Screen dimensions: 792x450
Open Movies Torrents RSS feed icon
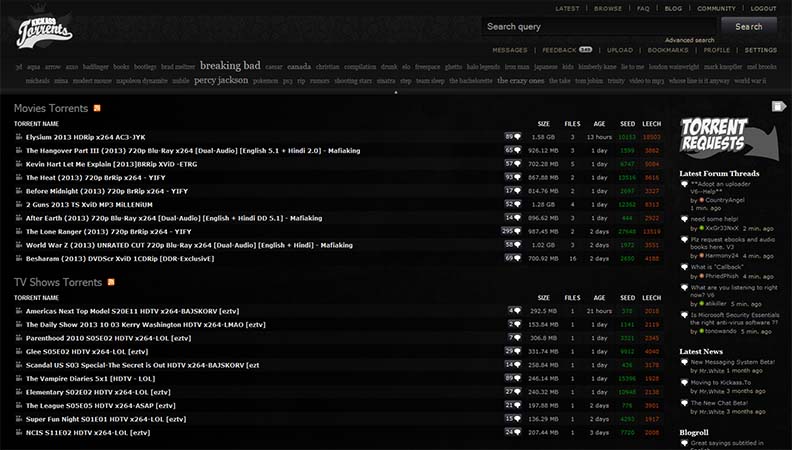coord(97,108)
